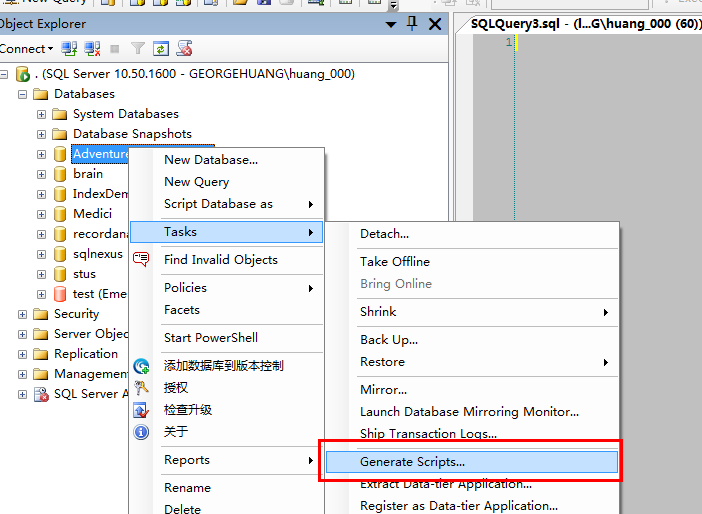The height and width of the screenshot is (514, 702).
Task: Choose Back Up from the submenu
Action: 389,340
